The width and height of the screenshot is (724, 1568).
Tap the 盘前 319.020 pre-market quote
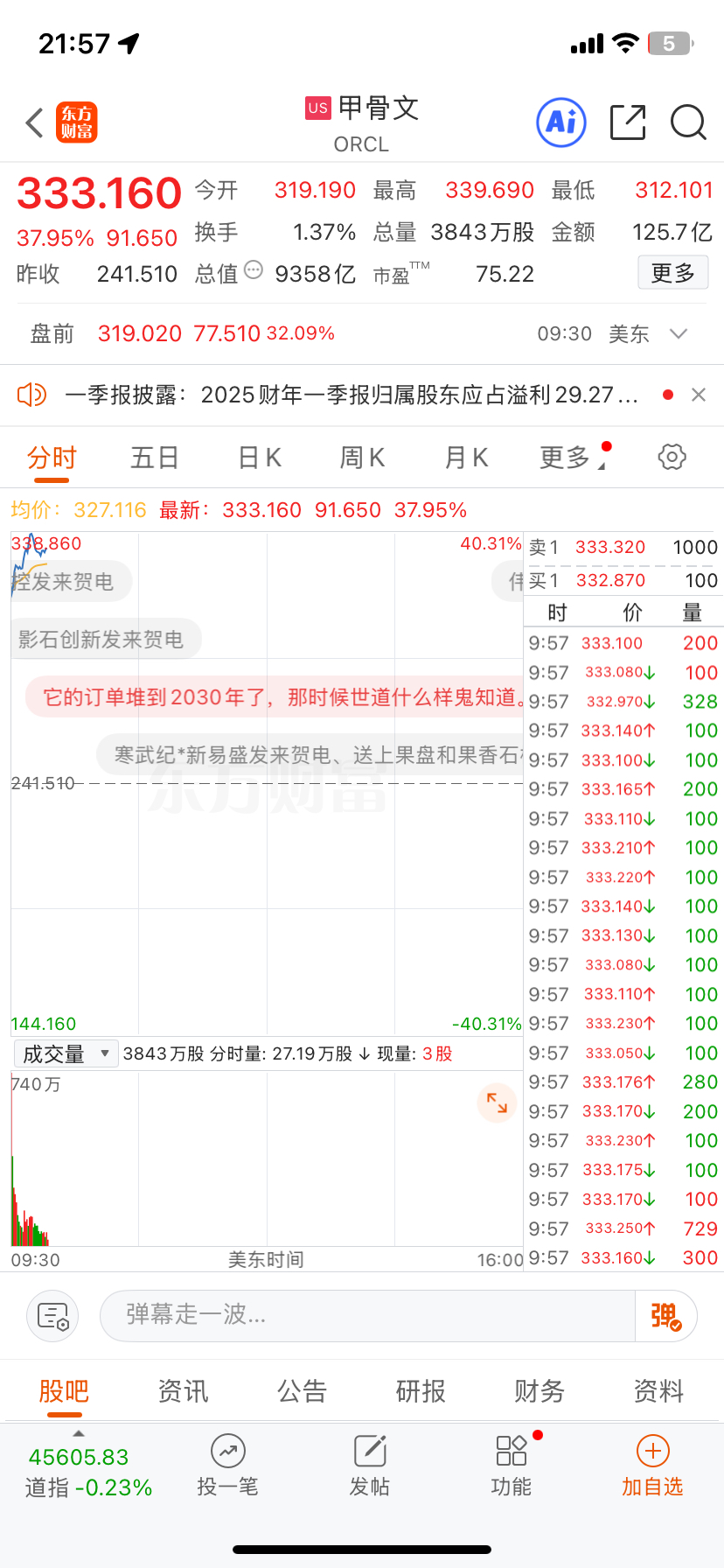183,333
